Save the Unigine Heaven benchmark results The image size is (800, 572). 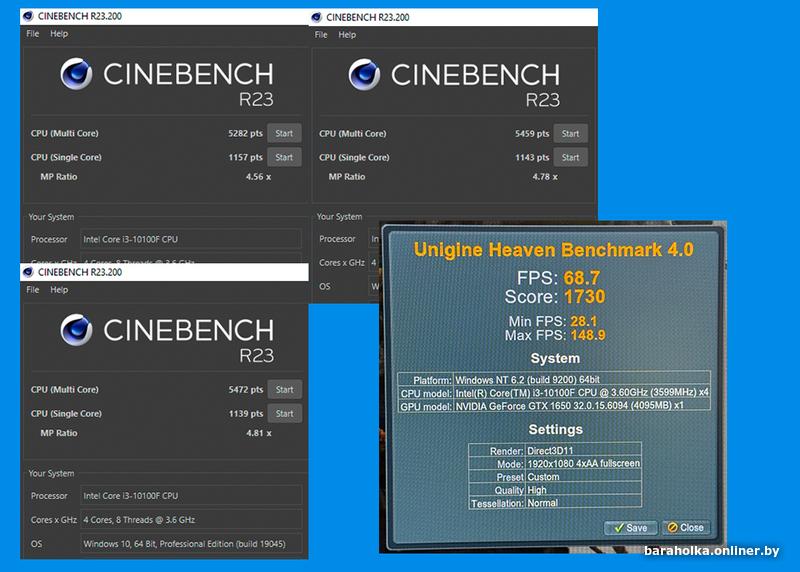pos(630,527)
